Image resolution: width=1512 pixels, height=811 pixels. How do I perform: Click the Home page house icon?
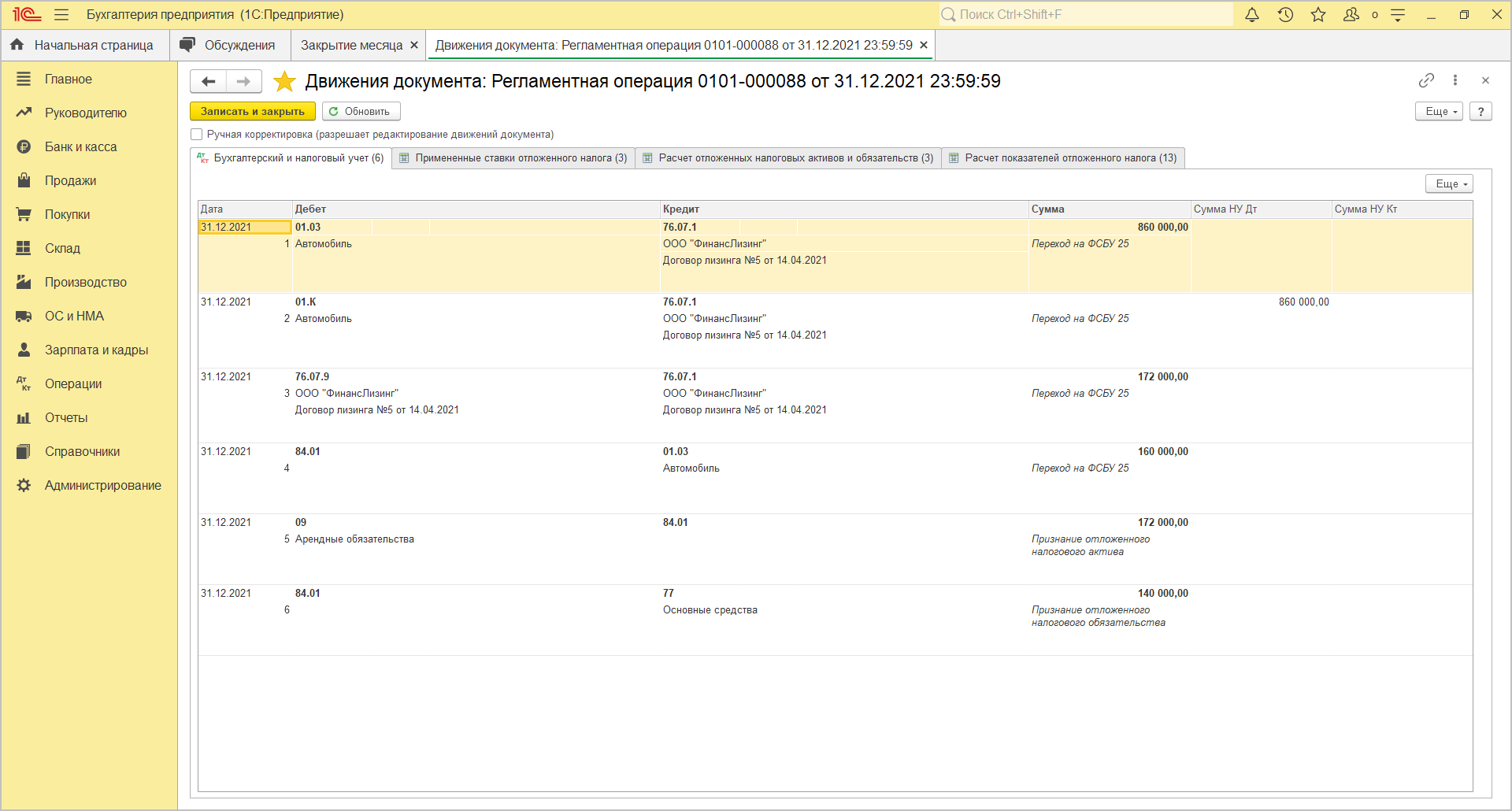[x=17, y=45]
